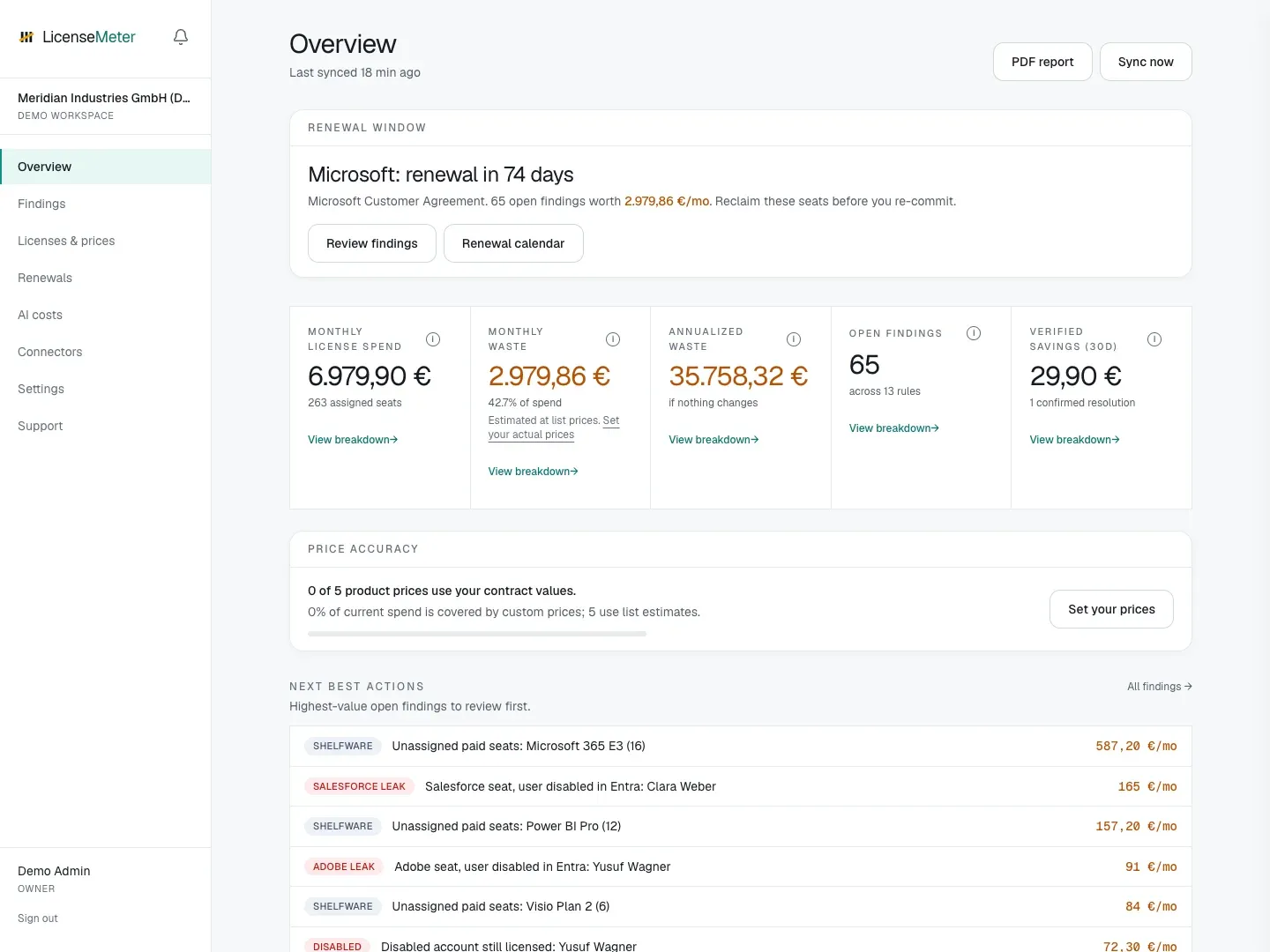
Task: Click the 587,20 €/mo amount
Action: pos(1136,746)
